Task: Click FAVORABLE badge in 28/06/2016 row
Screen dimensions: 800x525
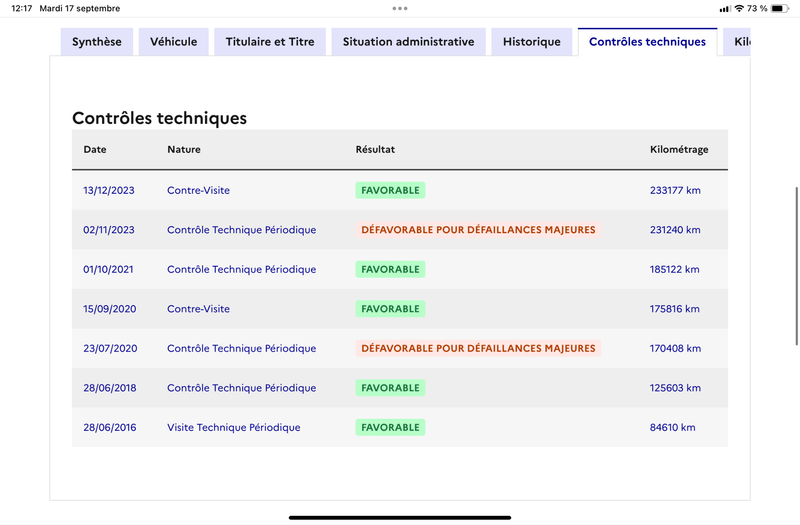Action: 390,428
